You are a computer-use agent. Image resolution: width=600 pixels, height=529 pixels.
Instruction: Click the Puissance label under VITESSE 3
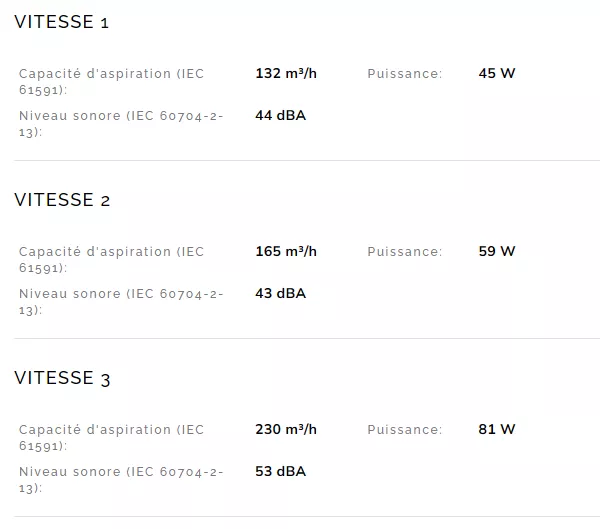404,430
